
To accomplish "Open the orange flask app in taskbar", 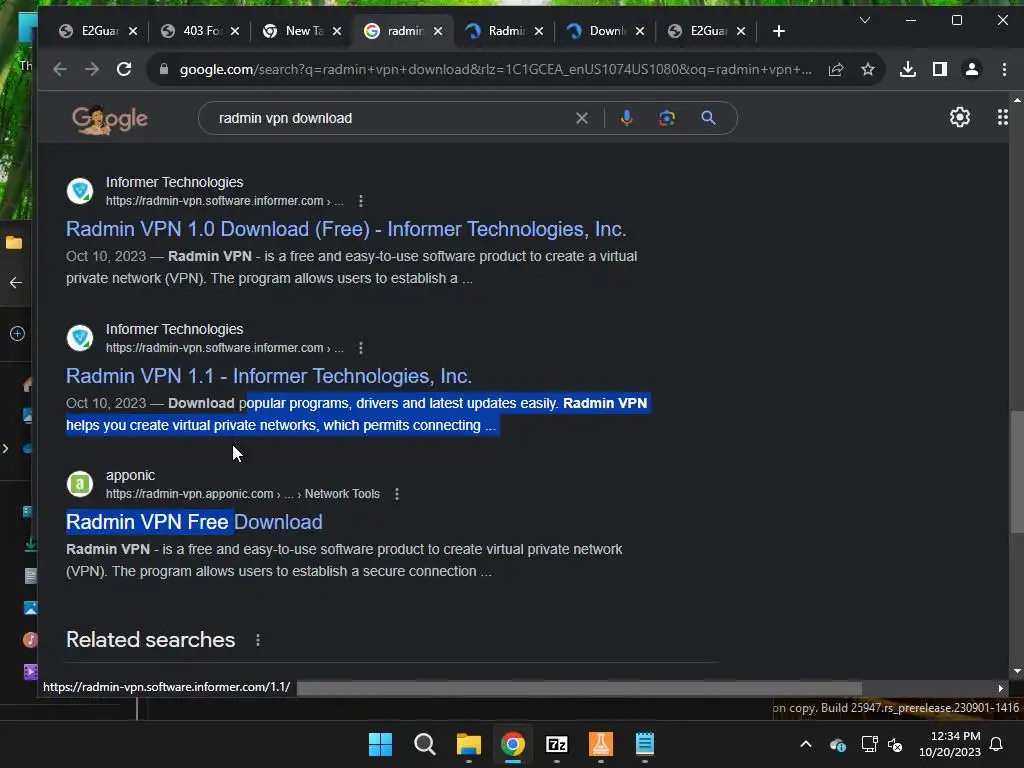I will pyautogui.click(x=601, y=744).
